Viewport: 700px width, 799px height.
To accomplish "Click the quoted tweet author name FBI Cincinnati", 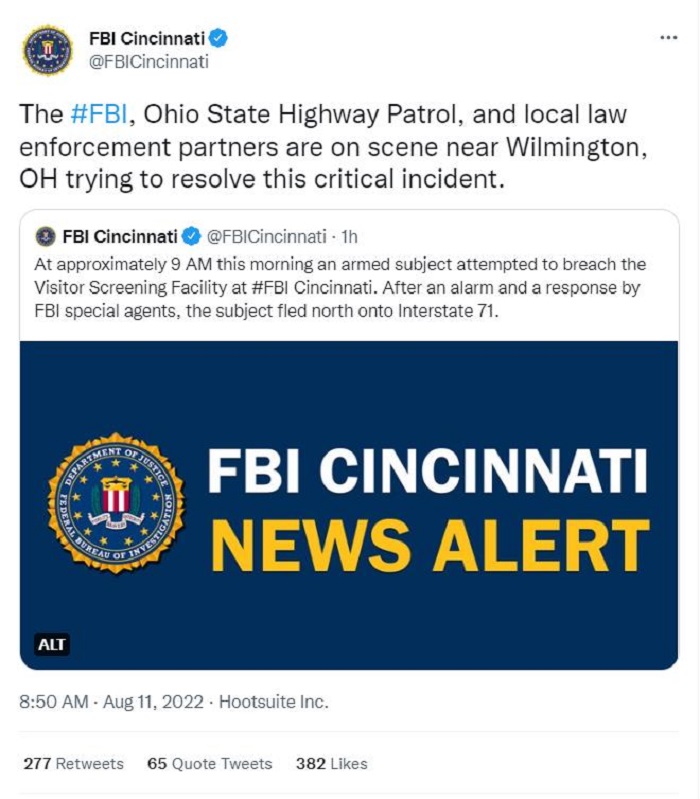I will pos(120,237).
